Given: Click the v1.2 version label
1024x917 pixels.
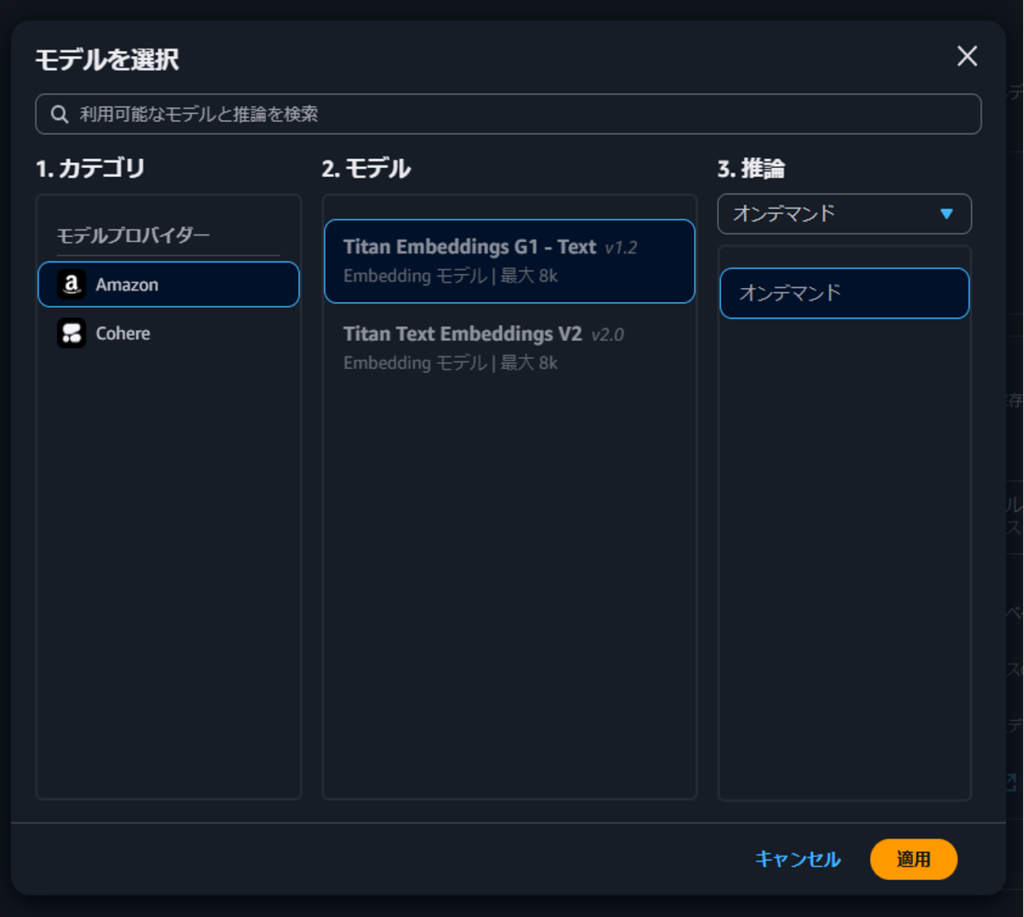Looking at the screenshot, I should tap(621, 247).
